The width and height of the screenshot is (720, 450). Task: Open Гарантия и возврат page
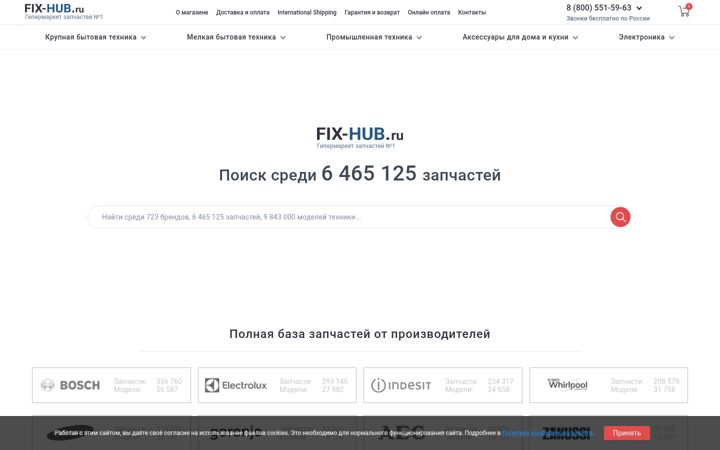click(372, 12)
